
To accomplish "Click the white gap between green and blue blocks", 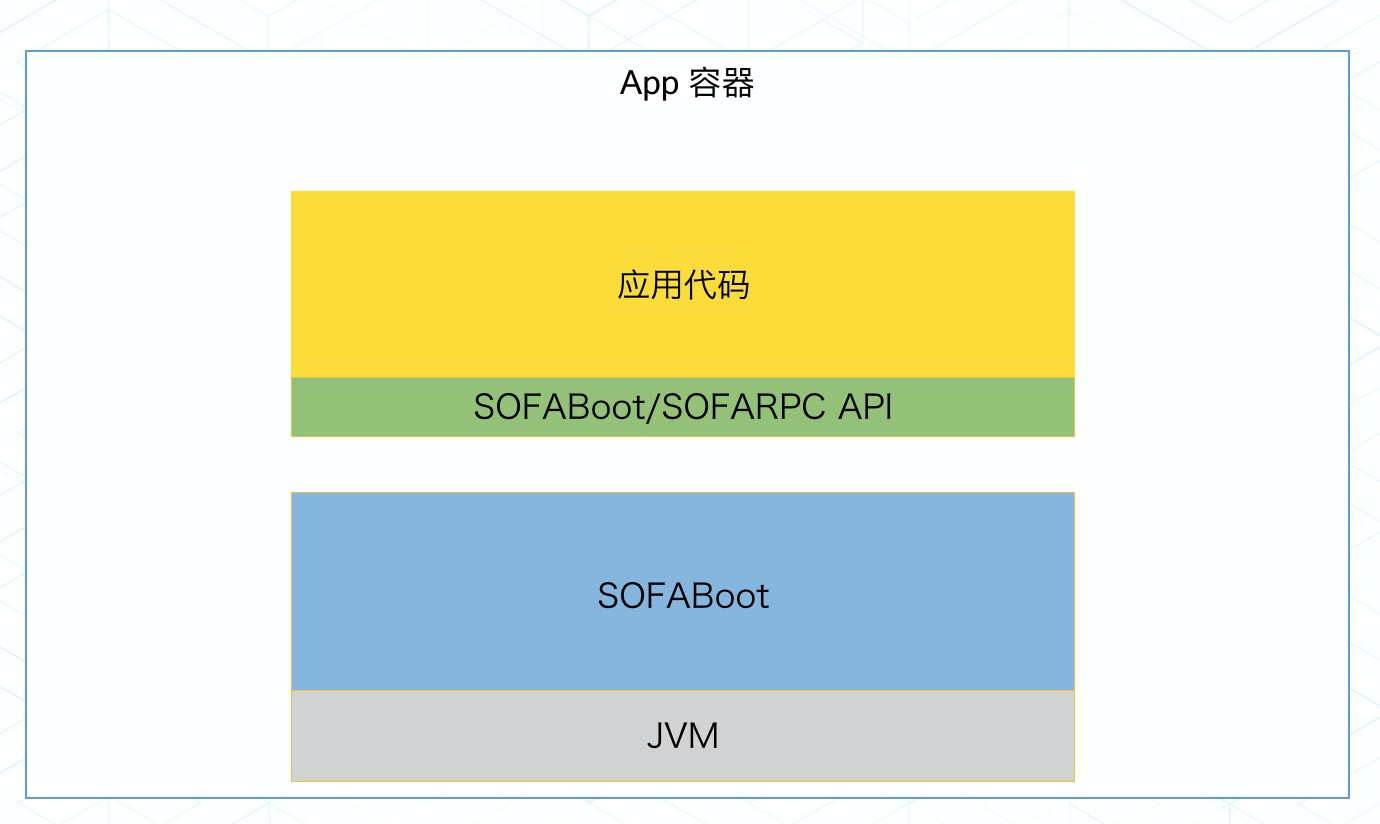I will (x=683, y=464).
